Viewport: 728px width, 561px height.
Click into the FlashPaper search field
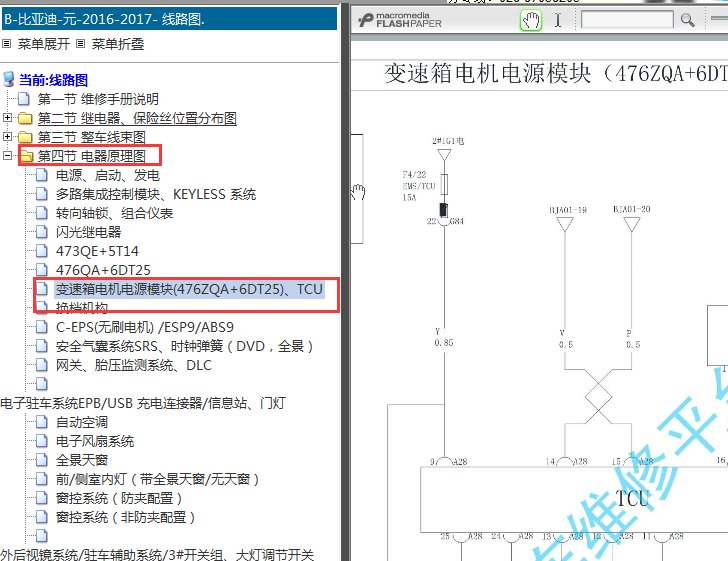[x=627, y=20]
